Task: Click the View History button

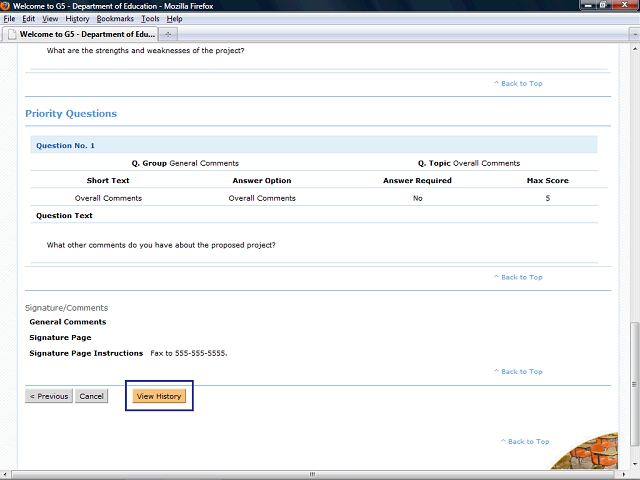Action: point(159,396)
